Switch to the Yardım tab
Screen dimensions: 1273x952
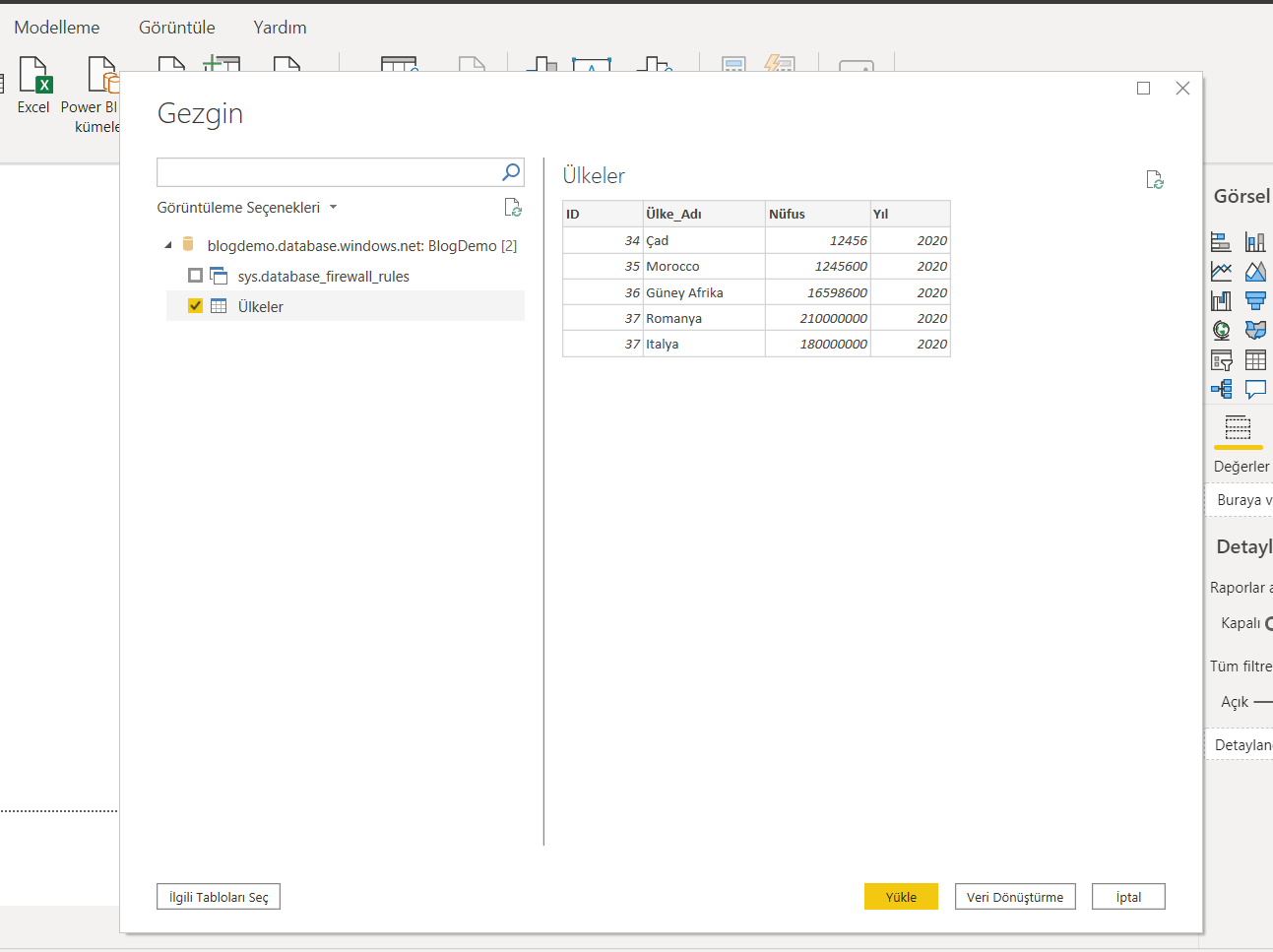click(x=279, y=27)
